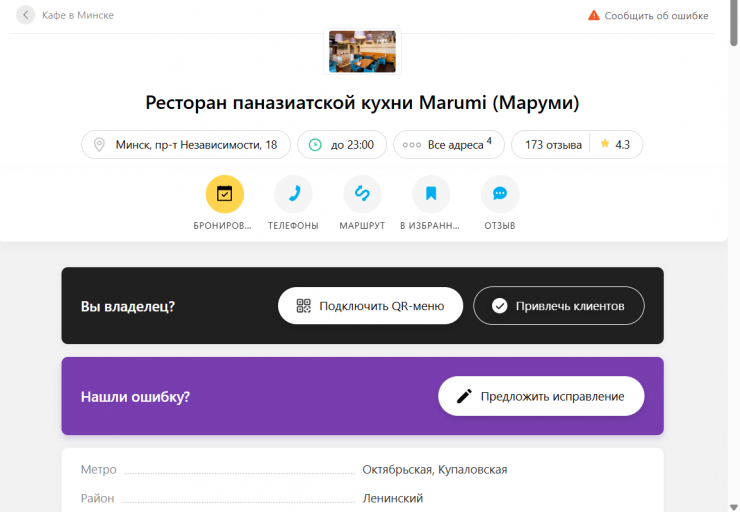Click the Отзыв speech bubble icon
The width and height of the screenshot is (740, 512).
(x=500, y=194)
